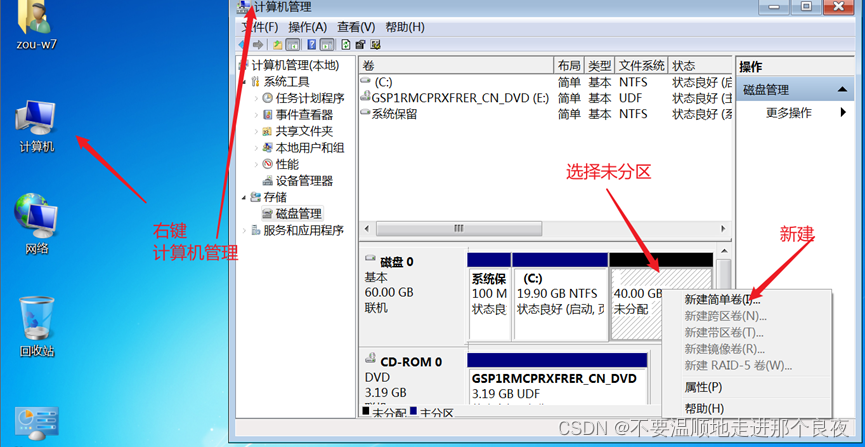Image resolution: width=865 pixels, height=447 pixels.
Task: Collapse the 存储 node arrow
Action: (244, 198)
